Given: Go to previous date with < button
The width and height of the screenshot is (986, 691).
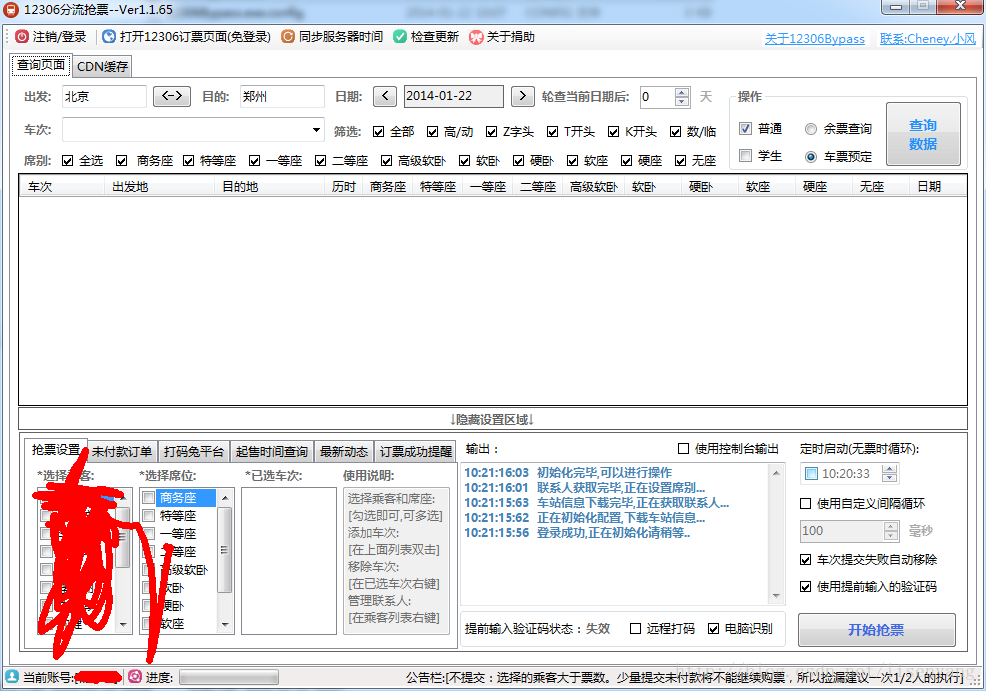Looking at the screenshot, I should [x=385, y=96].
